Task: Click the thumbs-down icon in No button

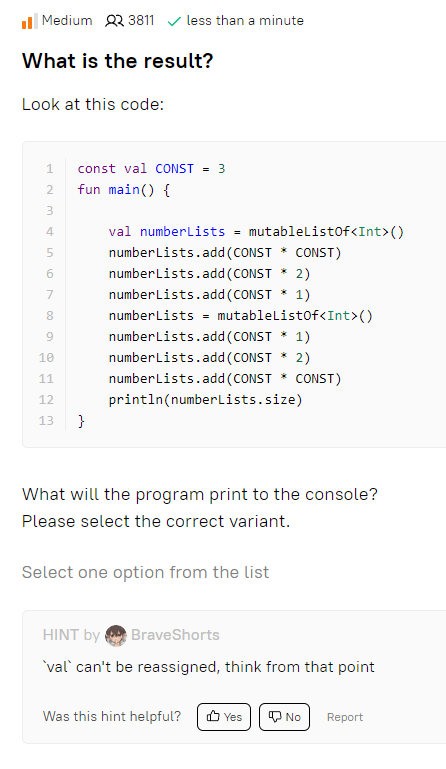Action: [x=275, y=717]
